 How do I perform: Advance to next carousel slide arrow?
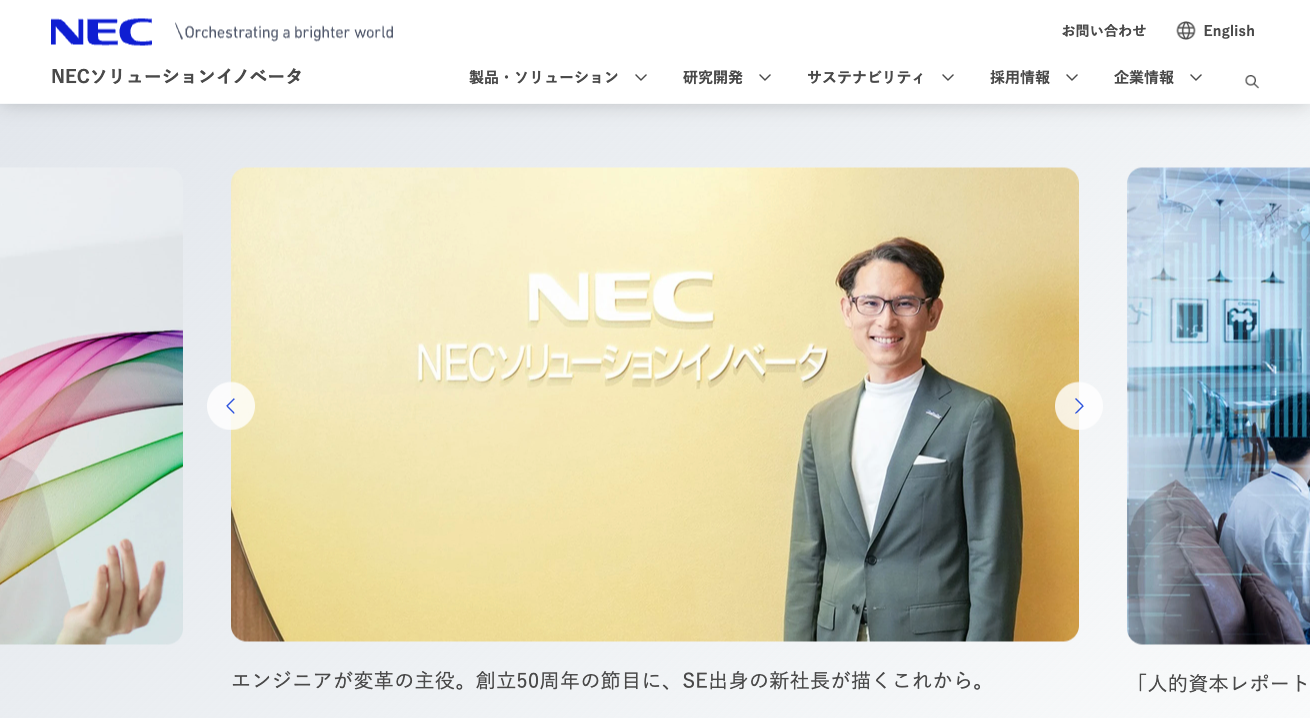pyautogui.click(x=1079, y=406)
